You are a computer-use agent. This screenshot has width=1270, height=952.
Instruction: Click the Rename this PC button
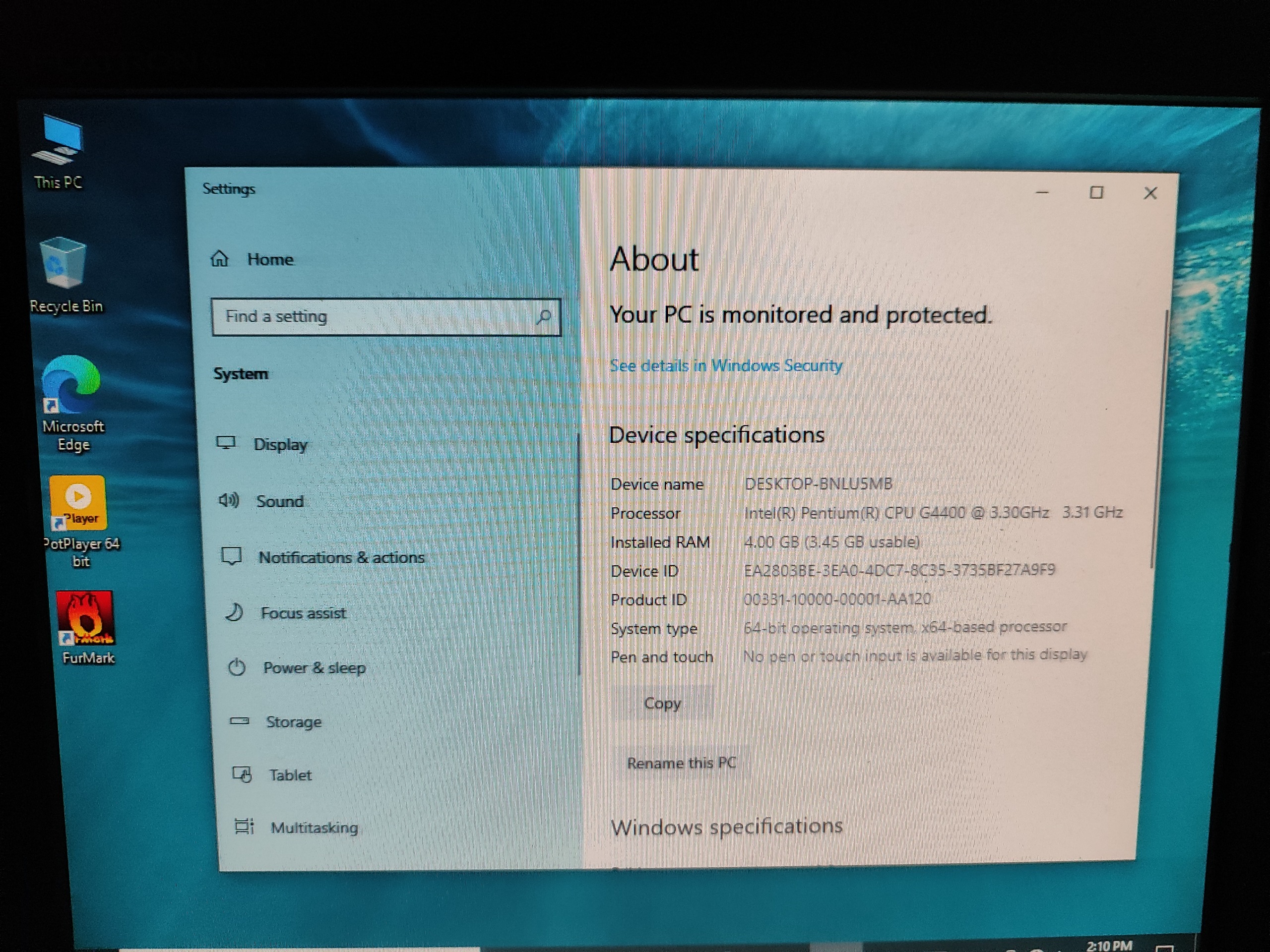click(682, 763)
